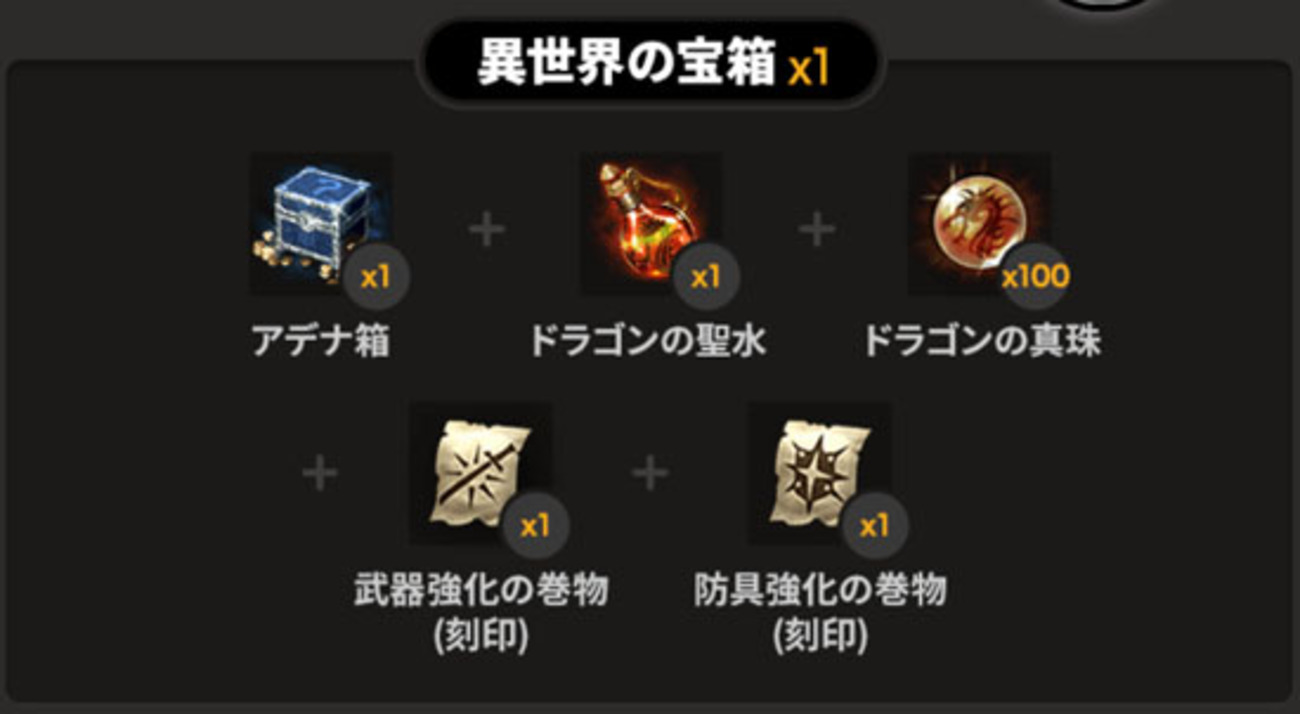Click the 防具強化の巻物 (刻印) label
The image size is (1300, 714).
820,613
